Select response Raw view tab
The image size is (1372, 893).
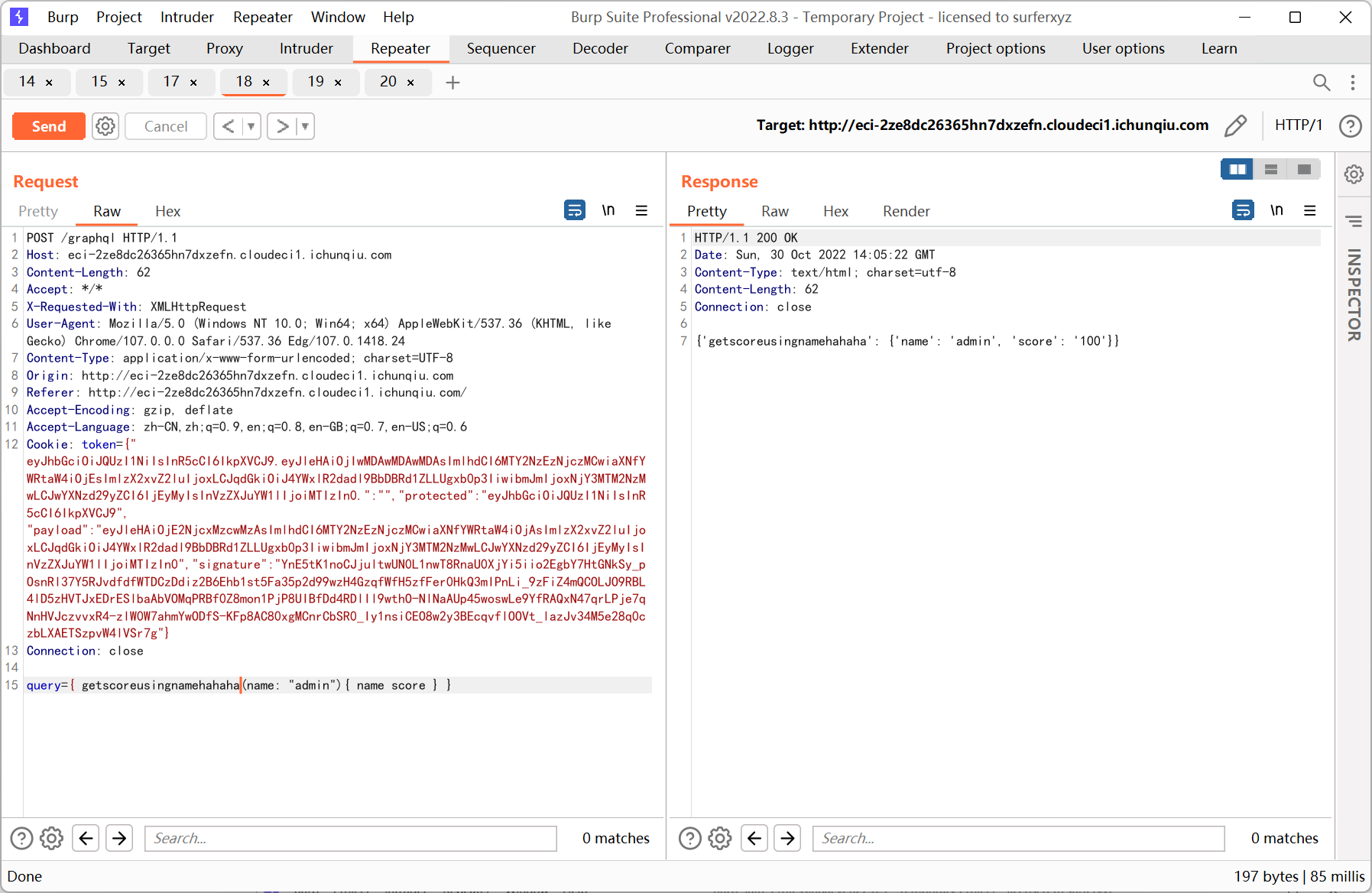pos(775,211)
